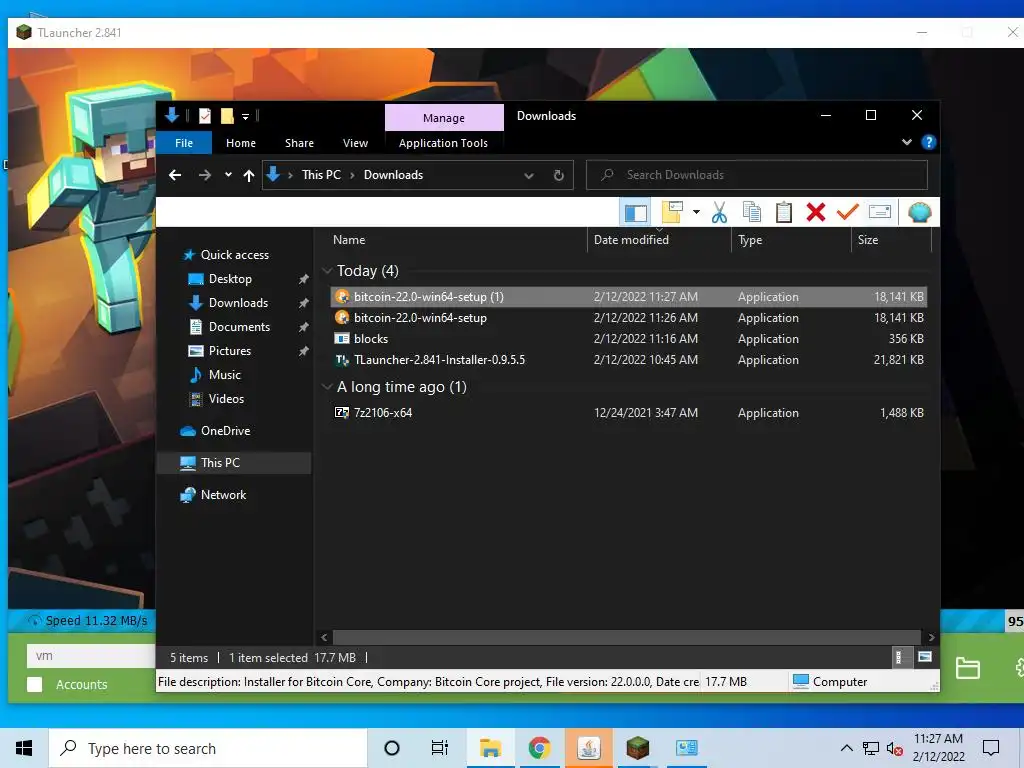
Task: Open the Home ribbon tab
Action: pos(241,143)
